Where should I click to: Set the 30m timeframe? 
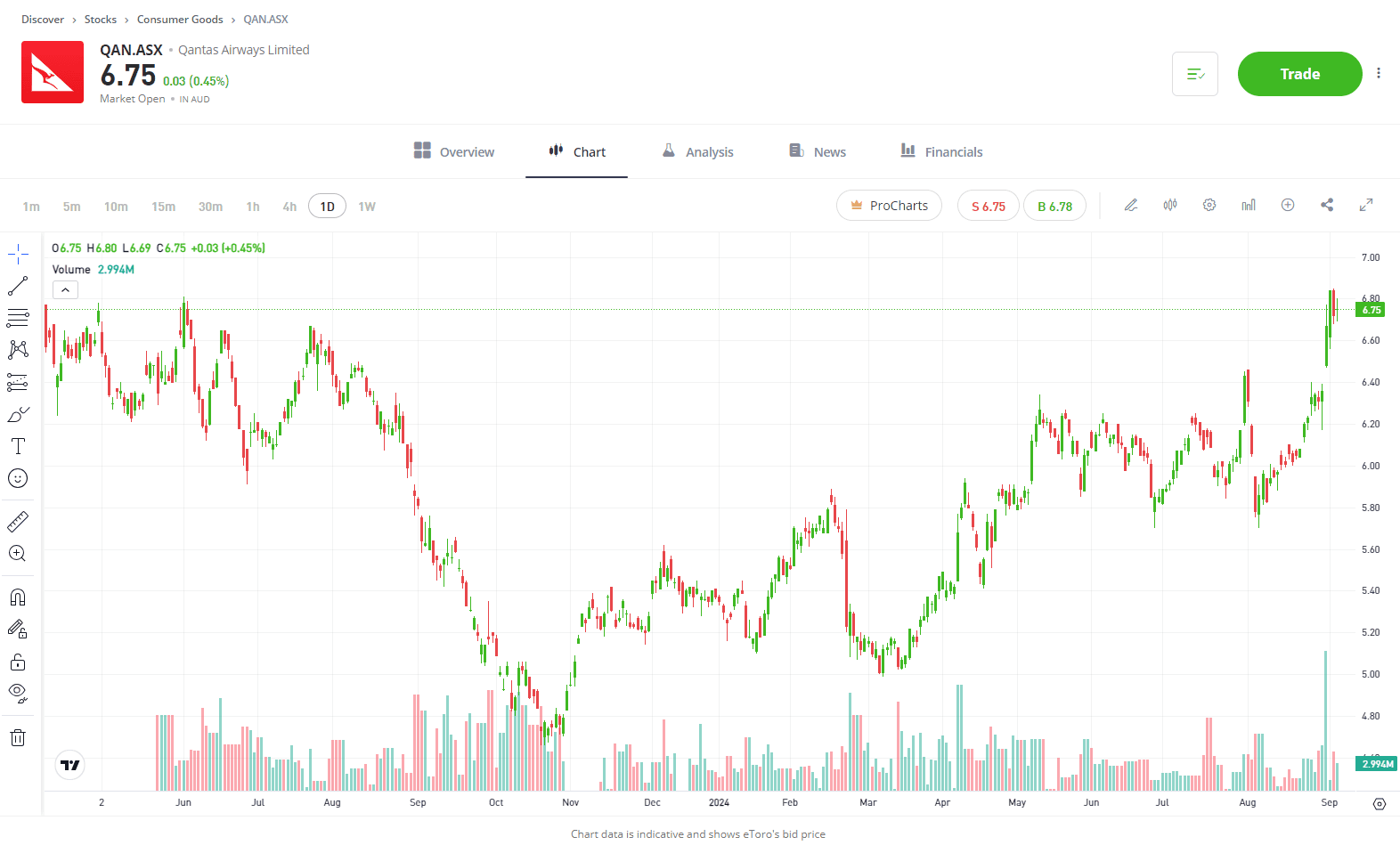(x=210, y=207)
